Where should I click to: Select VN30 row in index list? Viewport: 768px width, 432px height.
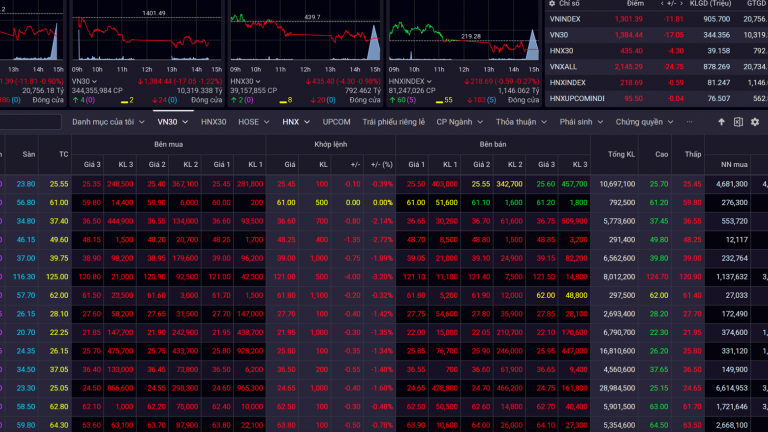[x=656, y=35]
